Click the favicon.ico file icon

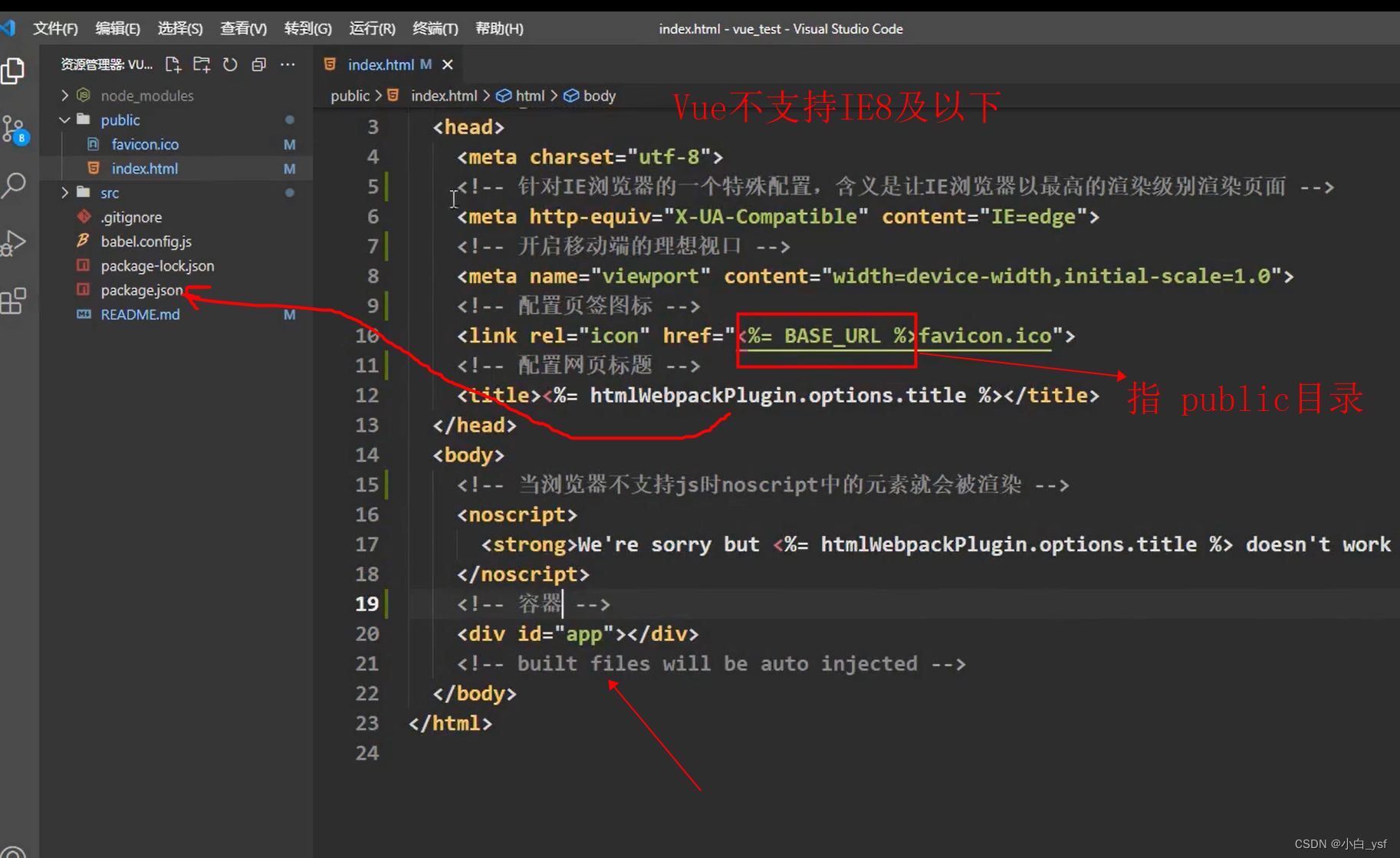click(93, 144)
